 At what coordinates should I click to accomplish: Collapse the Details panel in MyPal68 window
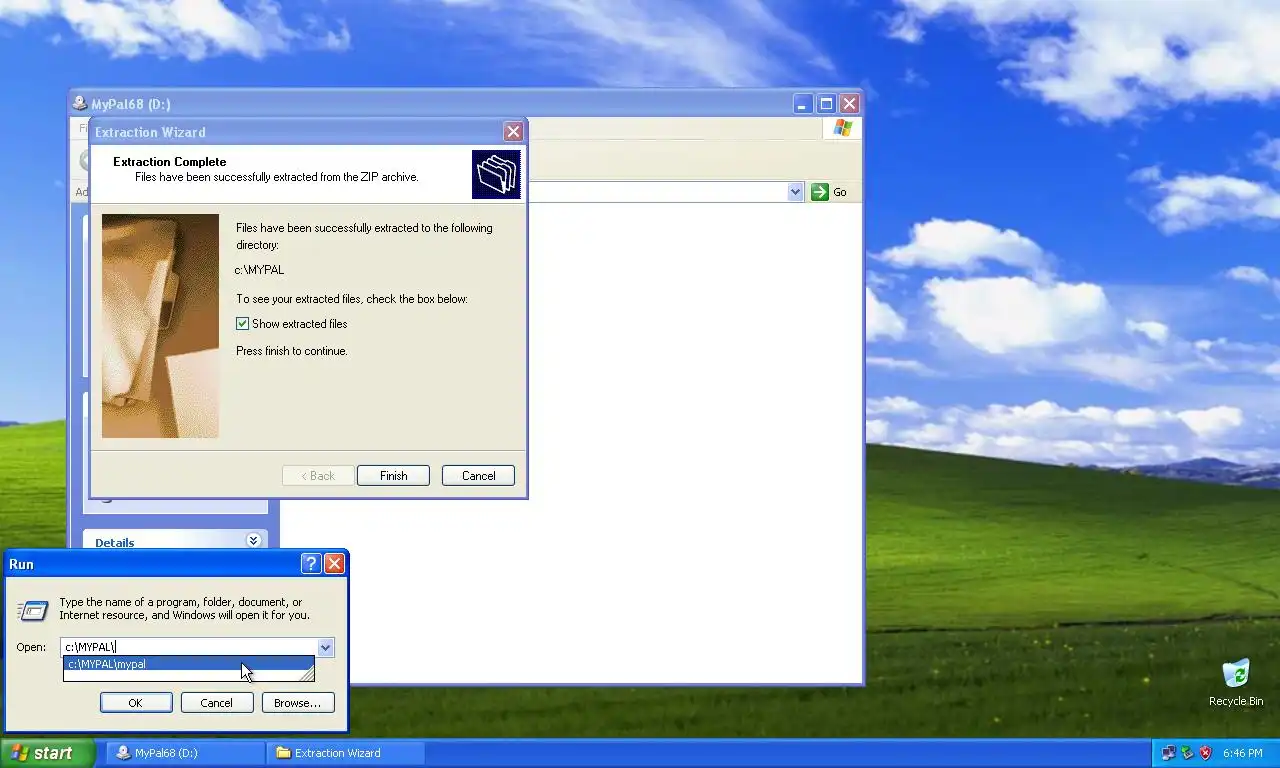click(253, 541)
